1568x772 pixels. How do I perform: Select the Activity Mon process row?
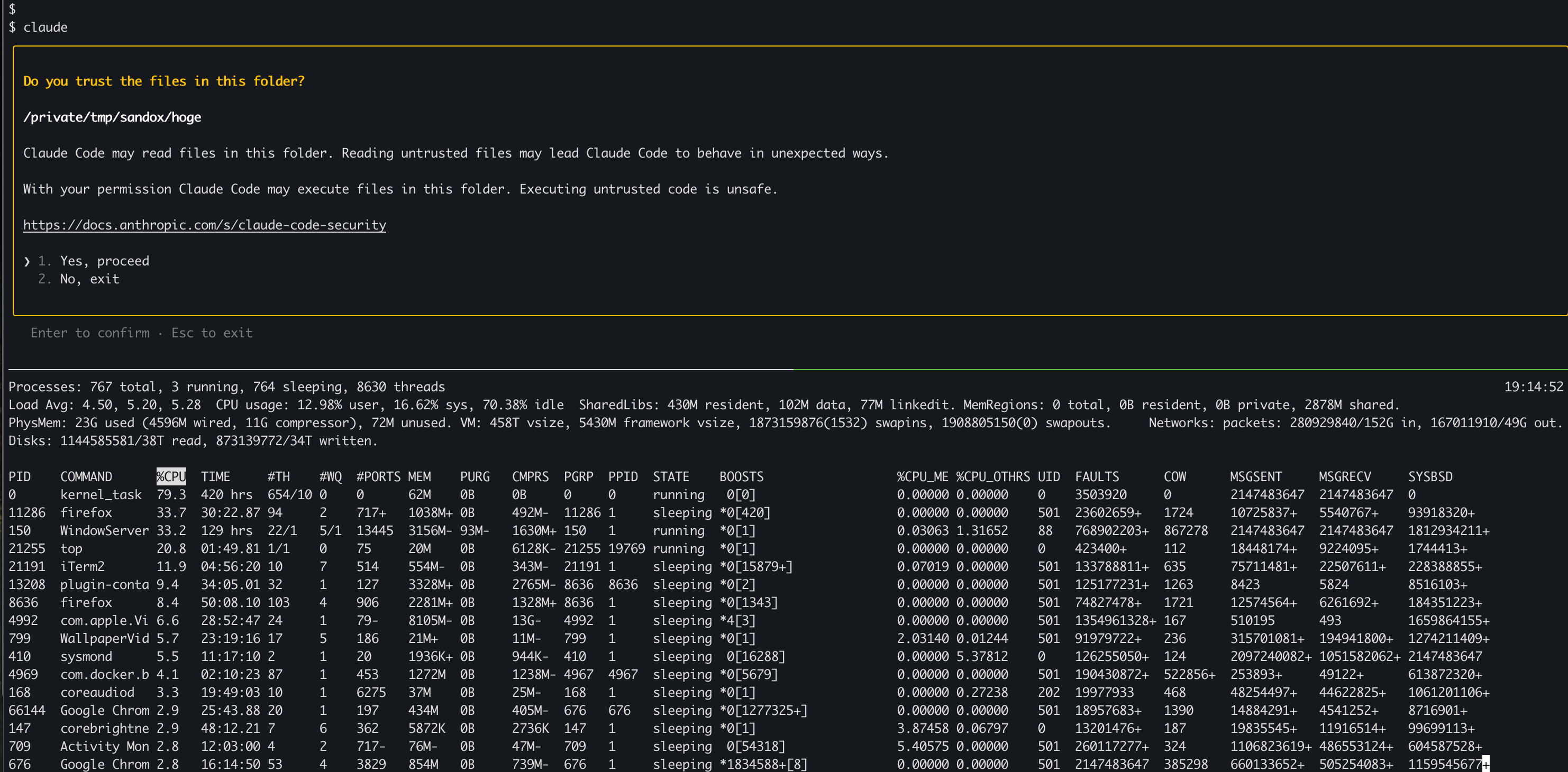click(105, 747)
